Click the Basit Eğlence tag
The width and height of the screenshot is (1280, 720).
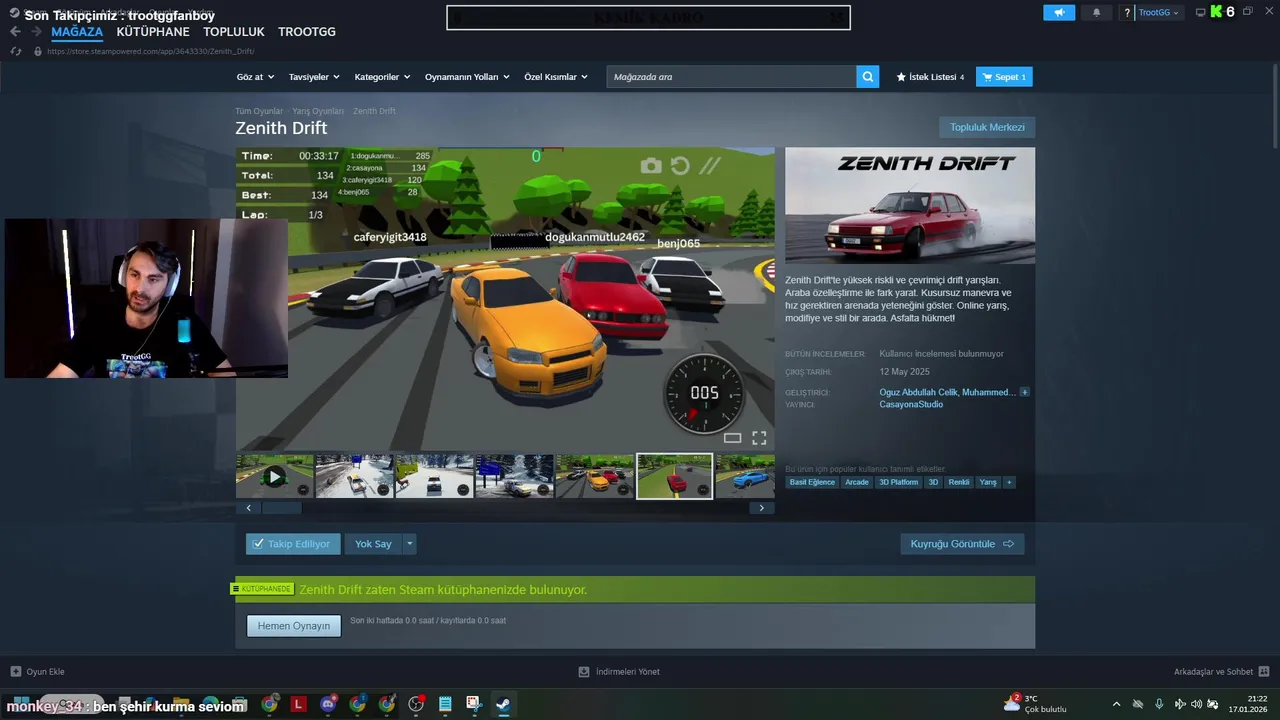pos(812,482)
